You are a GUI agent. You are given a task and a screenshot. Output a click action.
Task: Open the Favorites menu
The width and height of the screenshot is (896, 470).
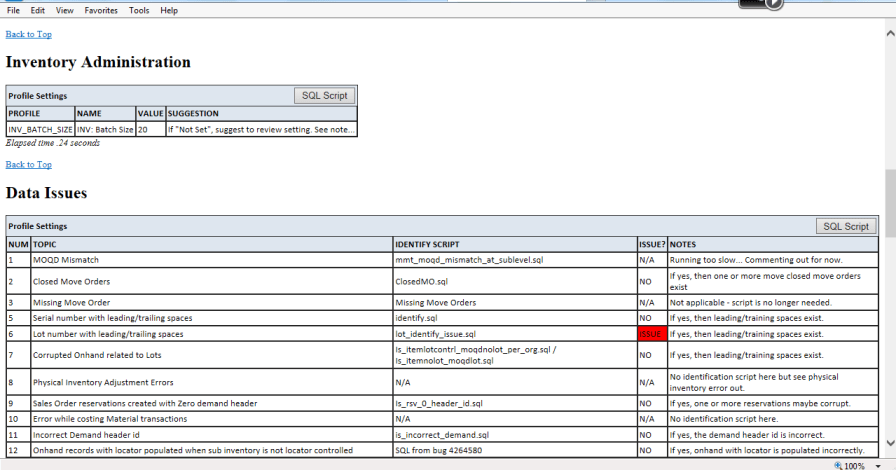pos(101,10)
